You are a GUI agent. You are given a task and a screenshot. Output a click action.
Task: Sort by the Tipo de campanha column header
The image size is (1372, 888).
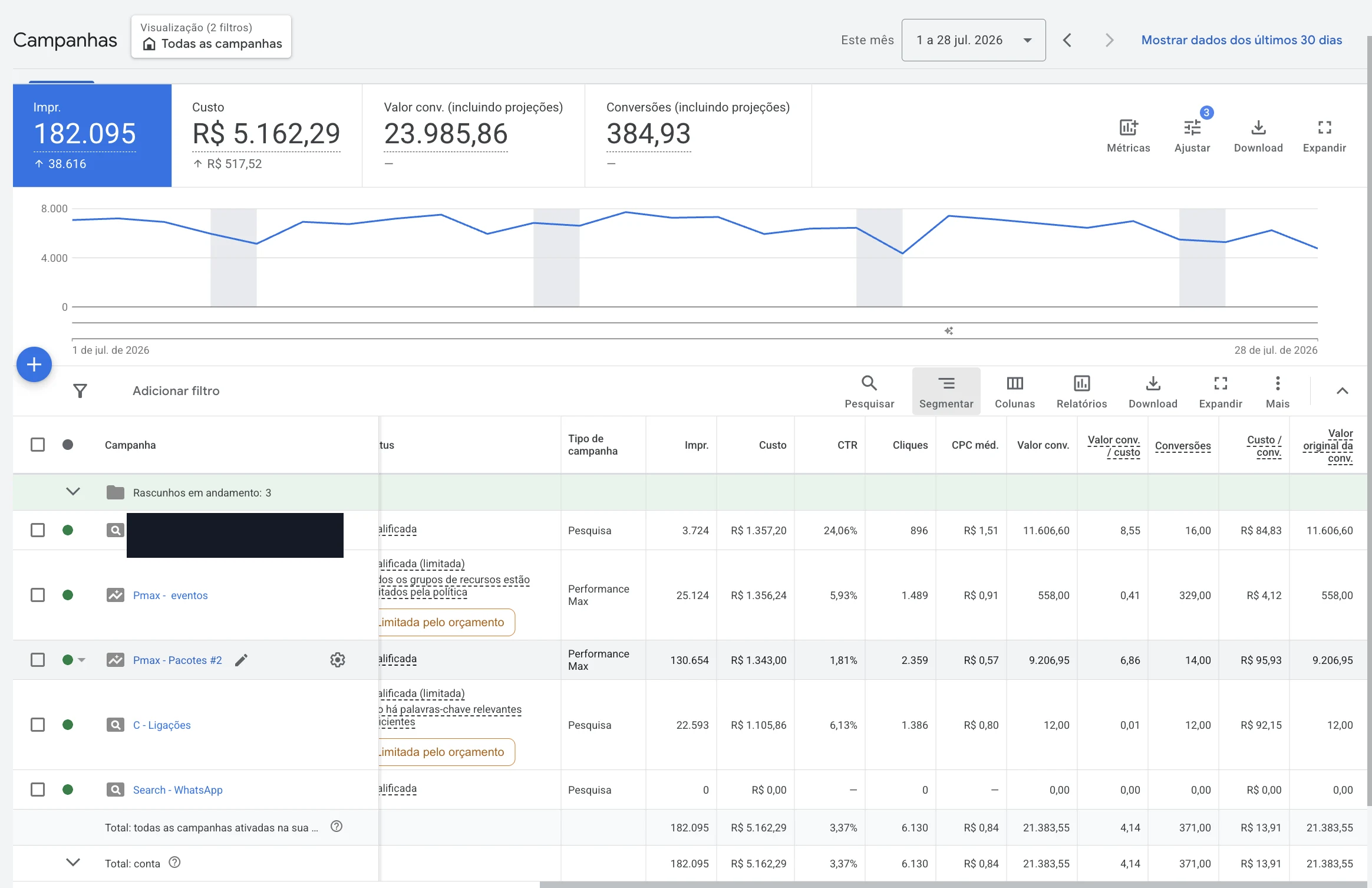pos(593,445)
